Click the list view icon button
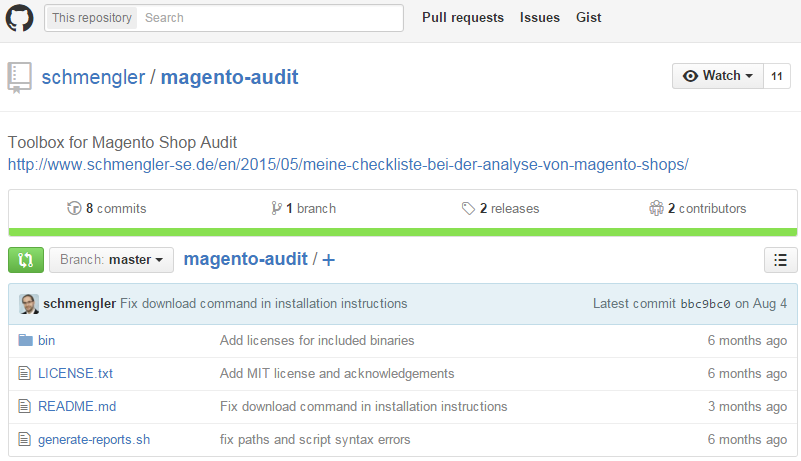The height and width of the screenshot is (461, 801). [x=780, y=260]
